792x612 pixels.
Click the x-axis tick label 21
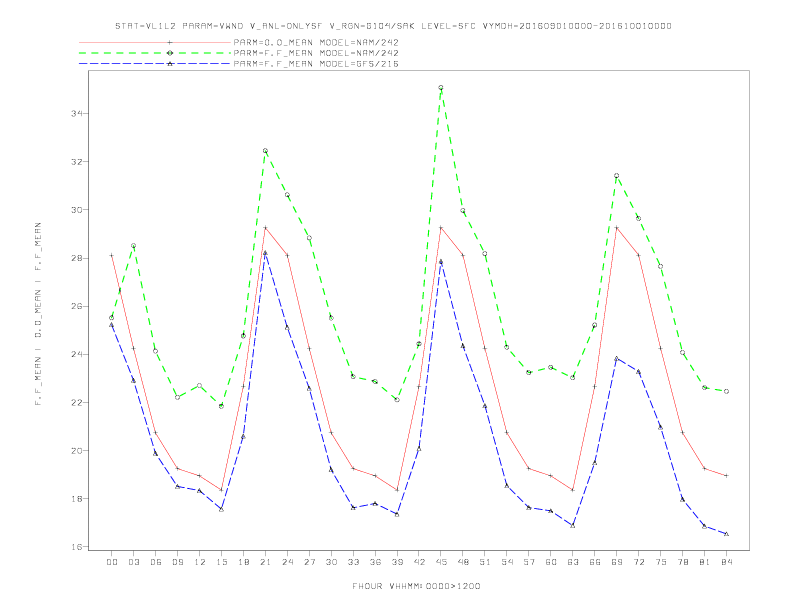click(x=265, y=562)
